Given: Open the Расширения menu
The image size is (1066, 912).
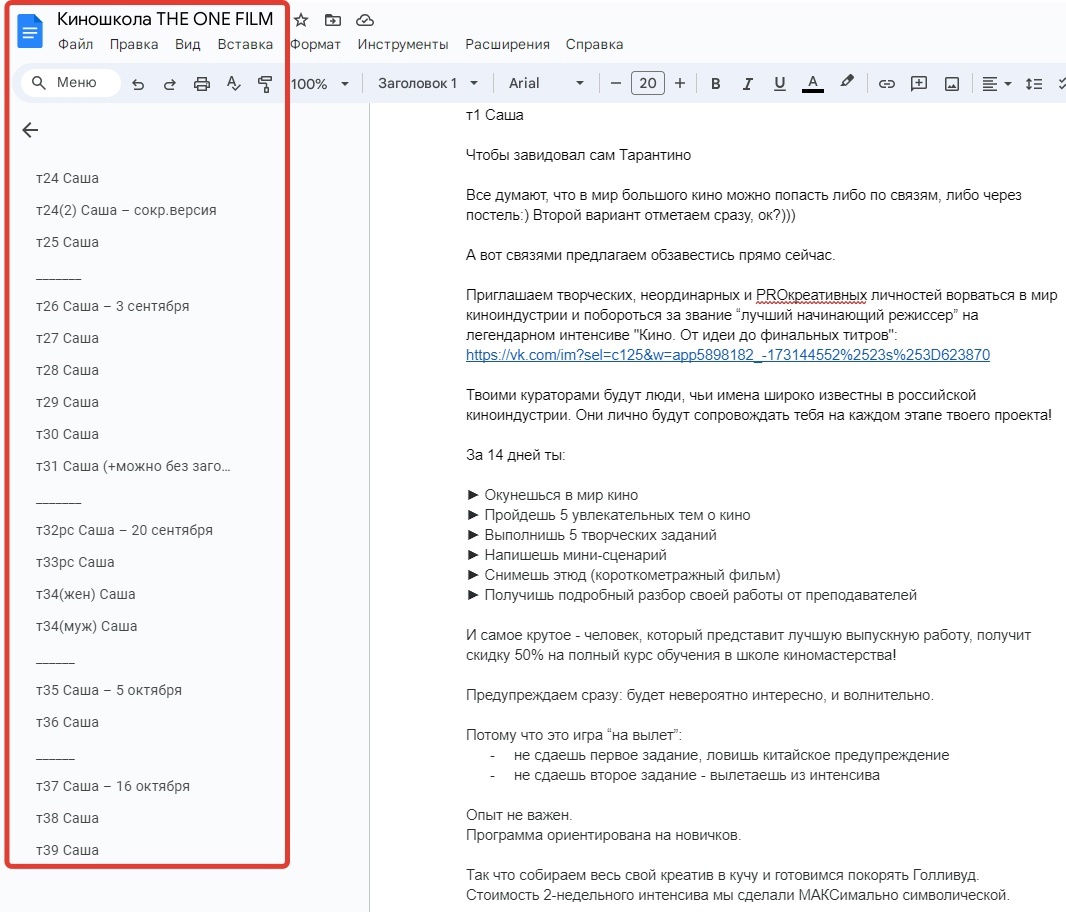Looking at the screenshot, I should click(x=507, y=44).
